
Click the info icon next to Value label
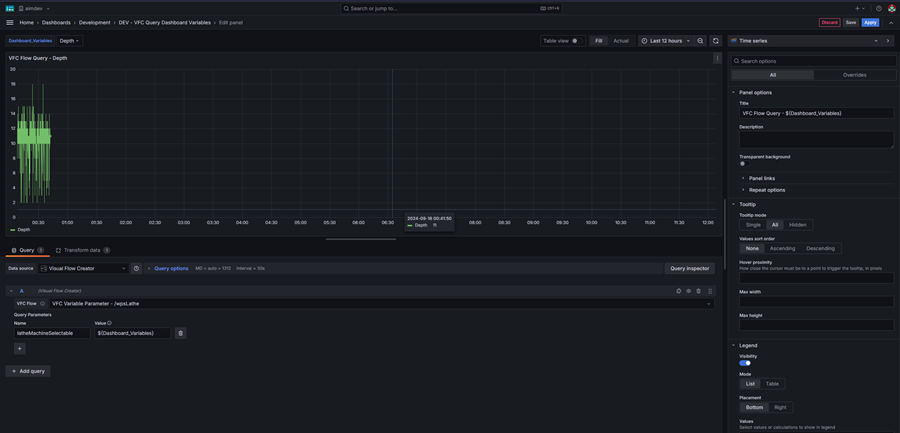pyautogui.click(x=110, y=323)
